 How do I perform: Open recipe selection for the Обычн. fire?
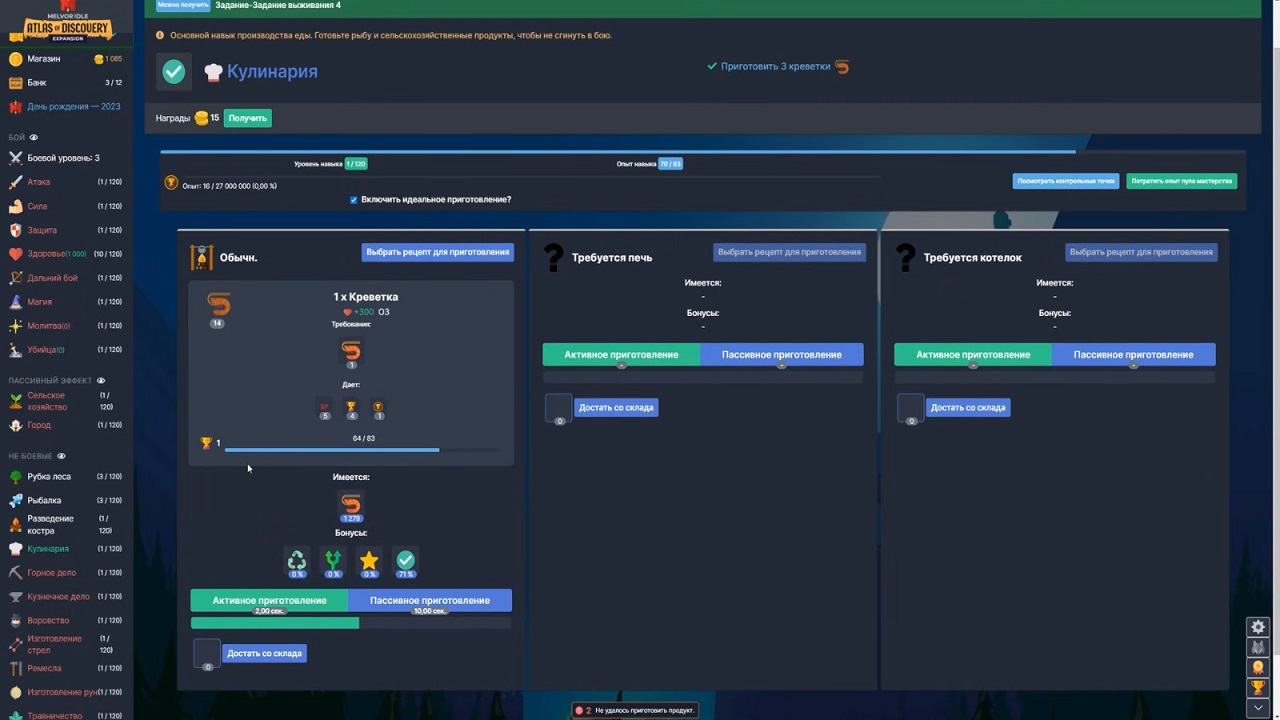437,252
